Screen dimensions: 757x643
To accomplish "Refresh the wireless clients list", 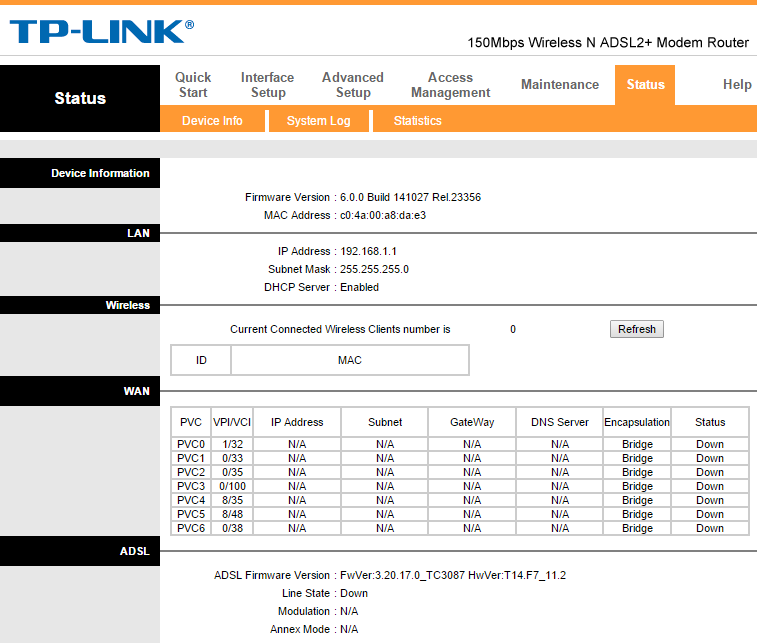I will [637, 329].
